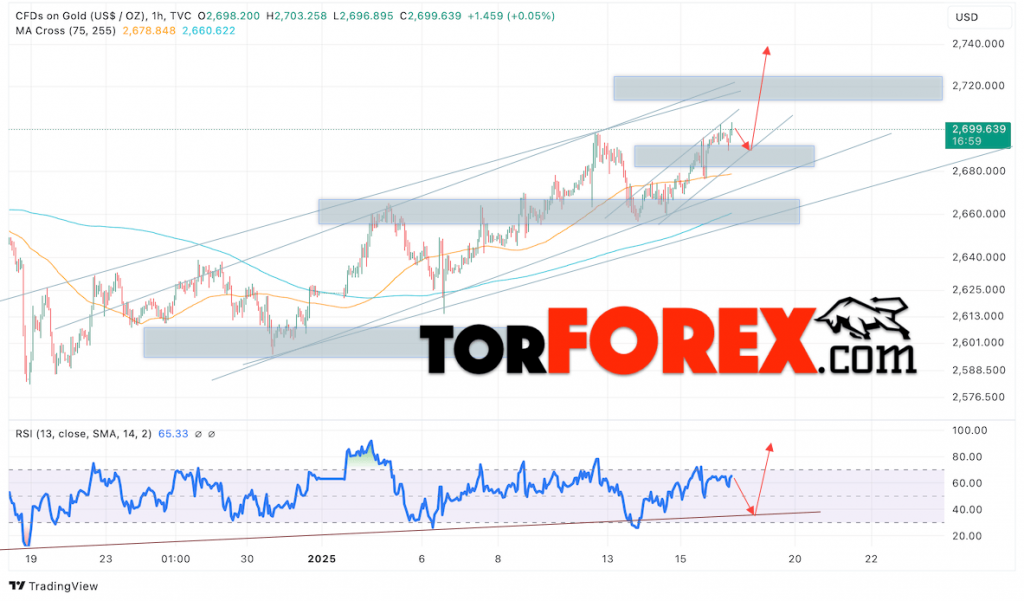This screenshot has height=601, width=1024.
Task: Open the TVC exchange label in the header
Action: [x=181, y=16]
